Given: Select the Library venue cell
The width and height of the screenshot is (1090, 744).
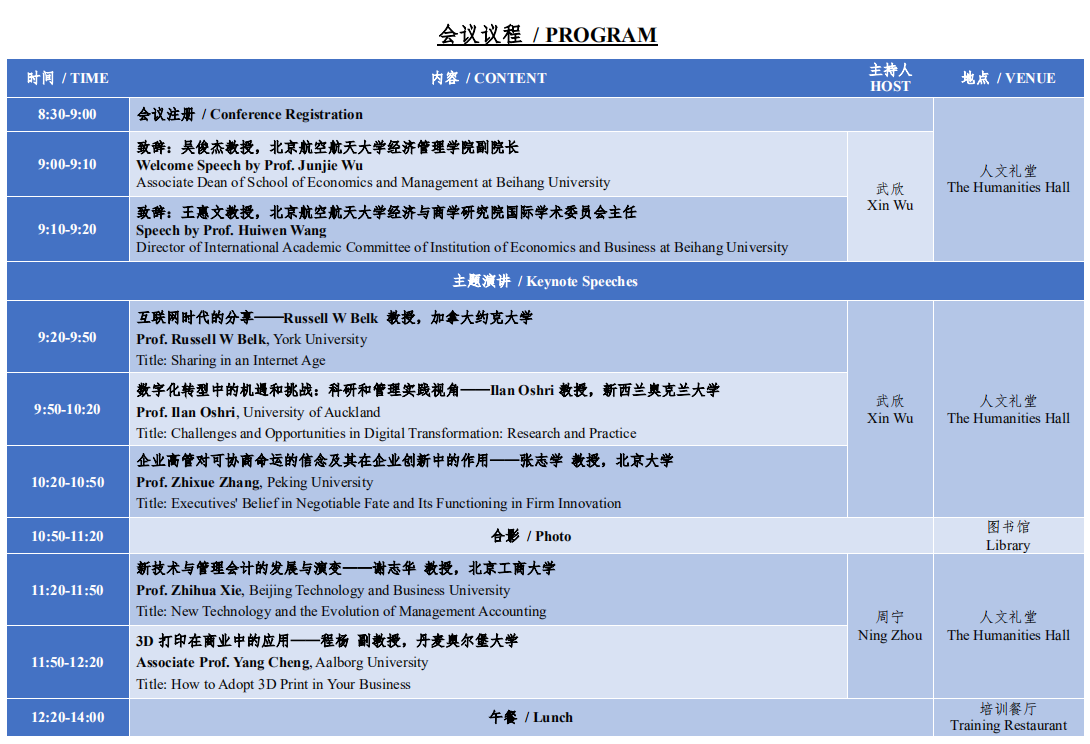Looking at the screenshot, I should pos(1008,536).
